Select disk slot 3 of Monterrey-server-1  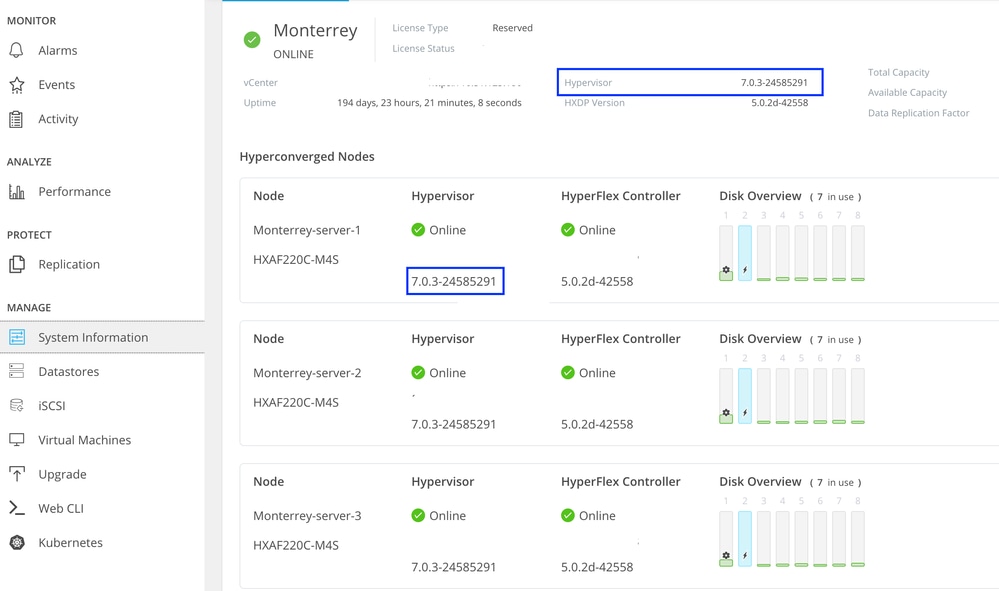pyautogui.click(x=763, y=253)
